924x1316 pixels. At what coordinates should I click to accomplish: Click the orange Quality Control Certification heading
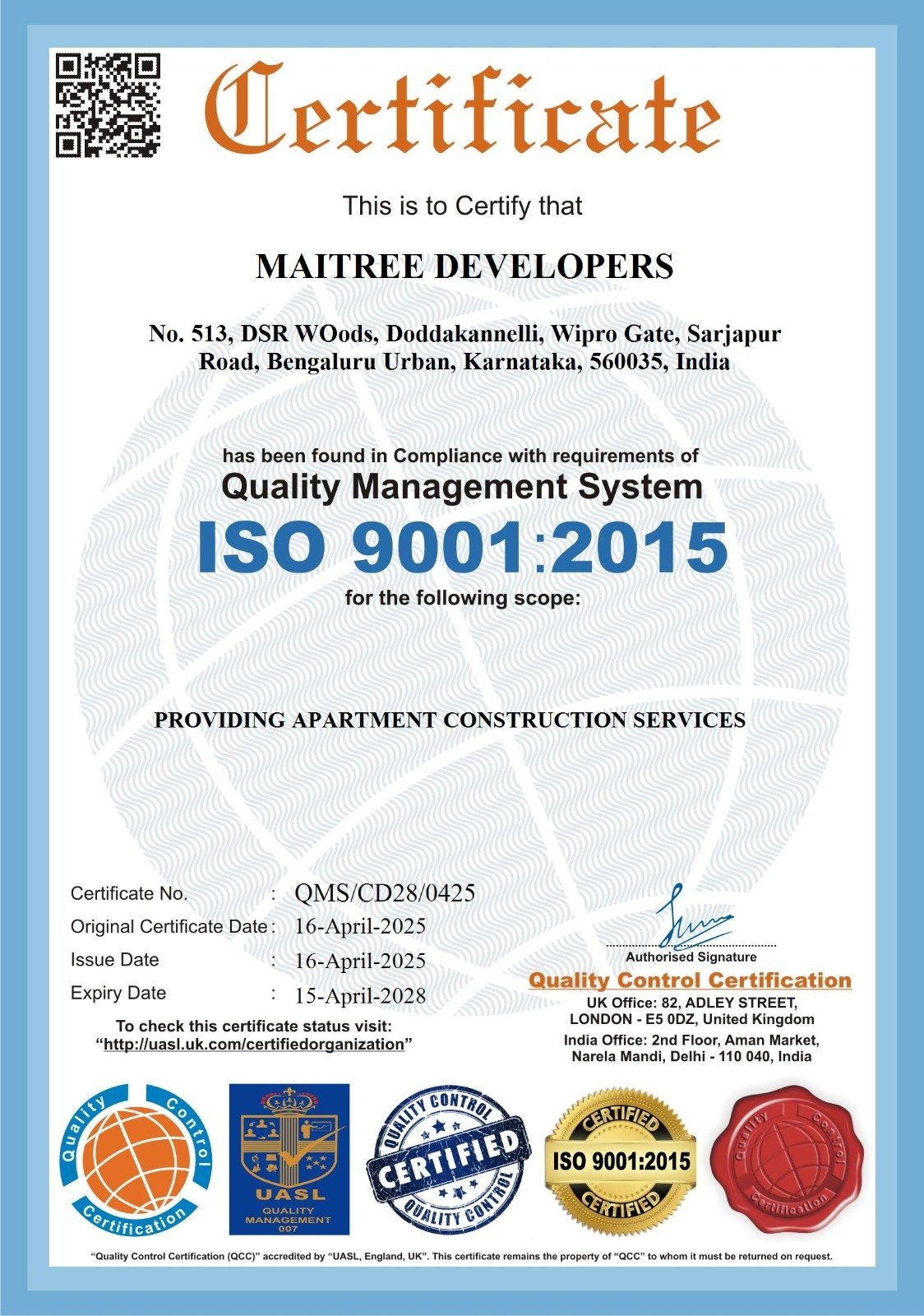(x=690, y=980)
